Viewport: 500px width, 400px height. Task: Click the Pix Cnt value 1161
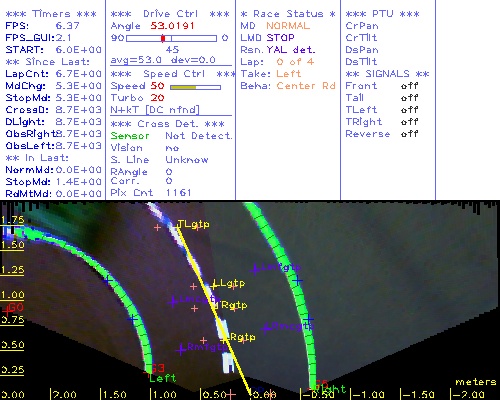(x=178, y=193)
